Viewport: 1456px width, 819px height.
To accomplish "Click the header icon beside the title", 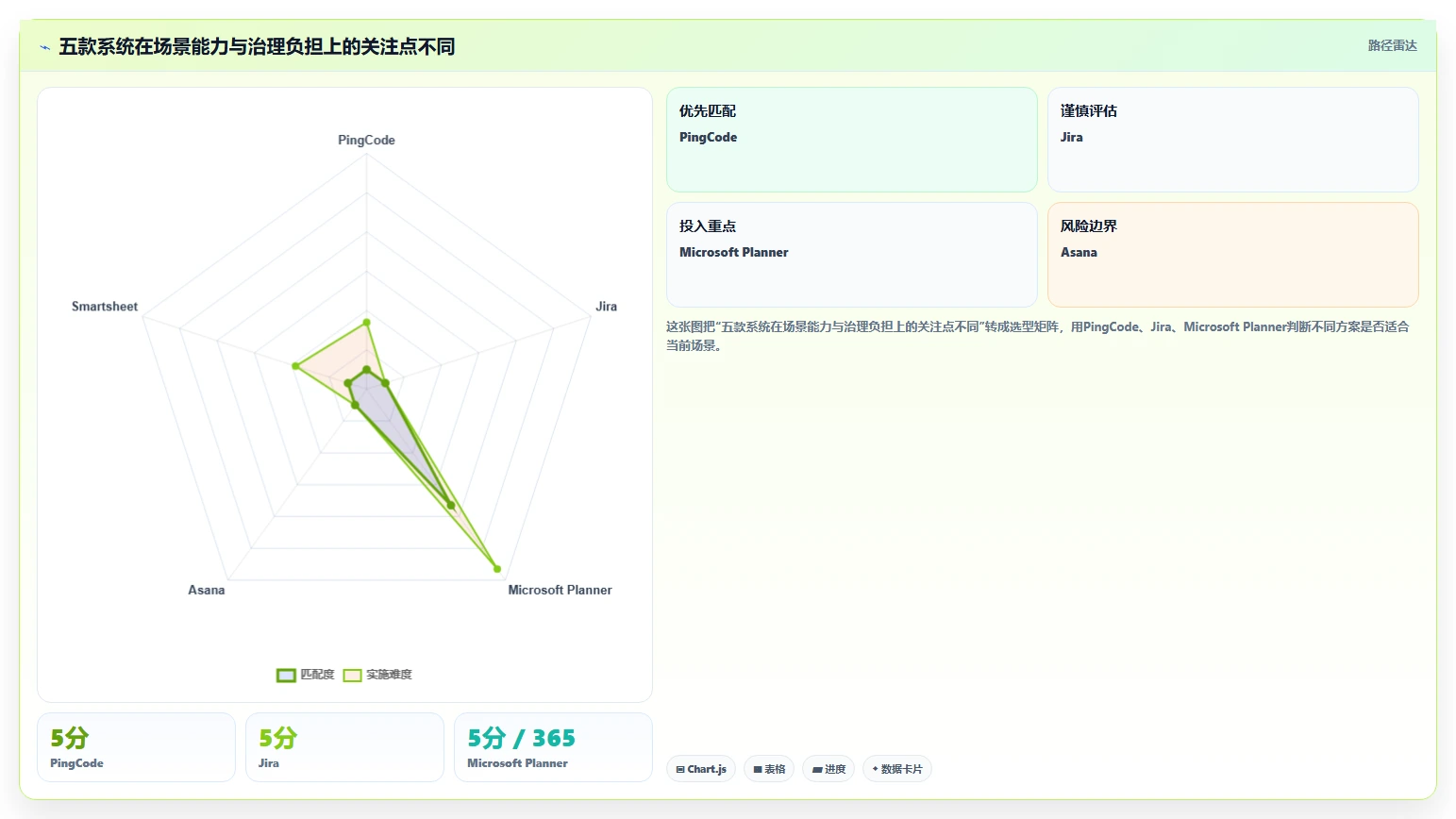I will [44, 47].
